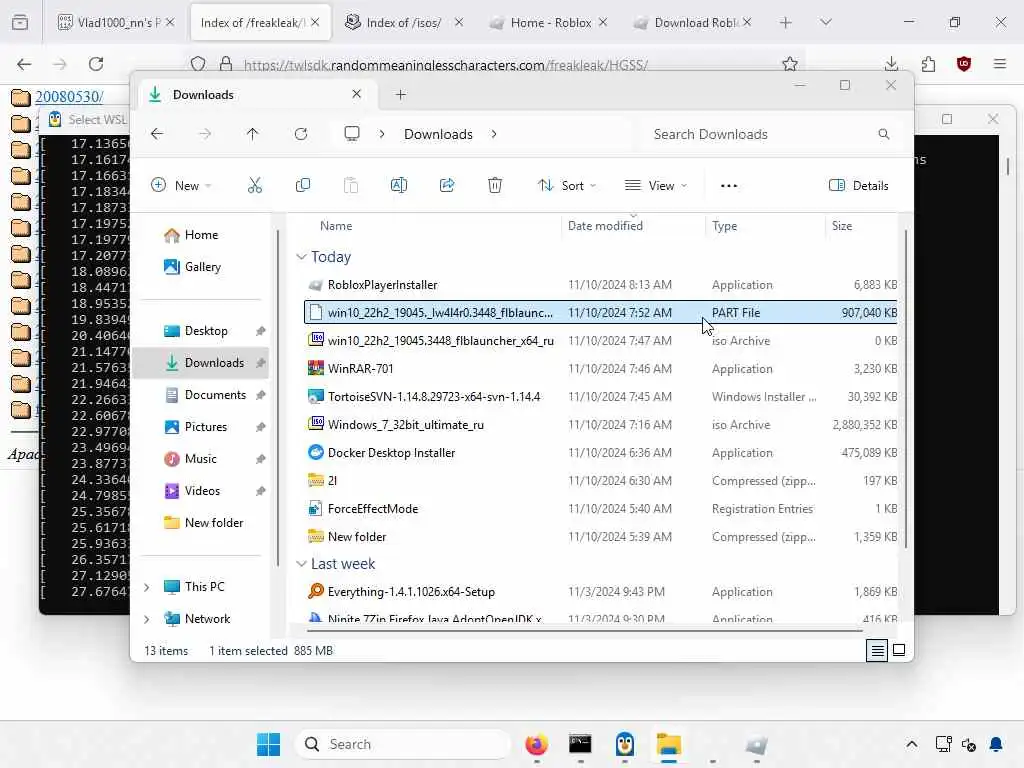1024x768 pixels.
Task: Click the Rename icon in Explorer toolbar
Action: click(398, 185)
